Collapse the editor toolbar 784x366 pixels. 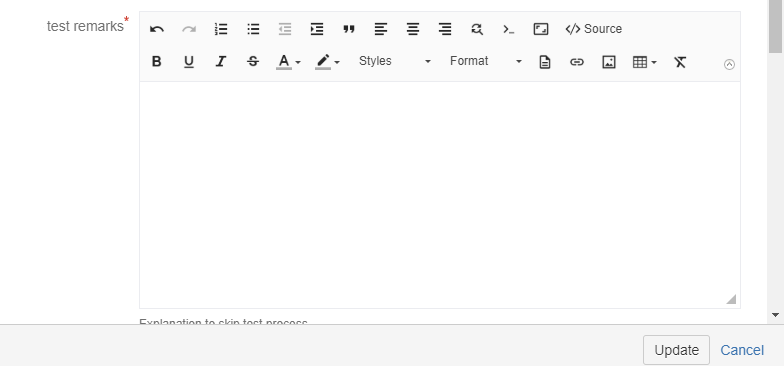730,64
